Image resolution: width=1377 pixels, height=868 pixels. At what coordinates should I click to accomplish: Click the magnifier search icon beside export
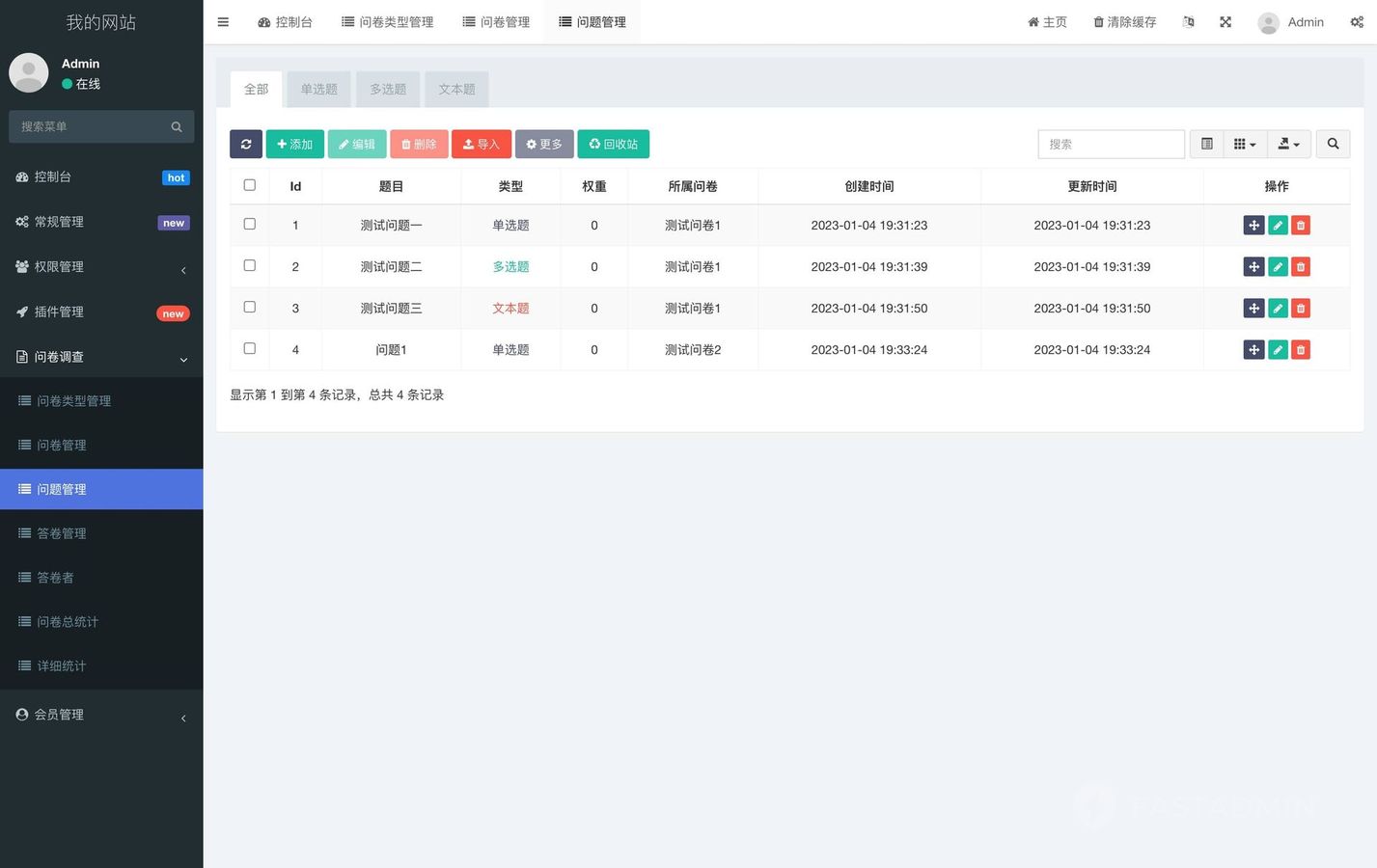[1333, 144]
